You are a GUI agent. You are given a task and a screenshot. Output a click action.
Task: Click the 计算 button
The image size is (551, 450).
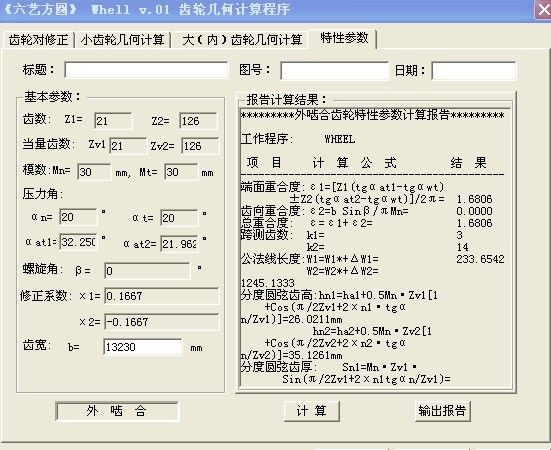pyautogui.click(x=312, y=411)
